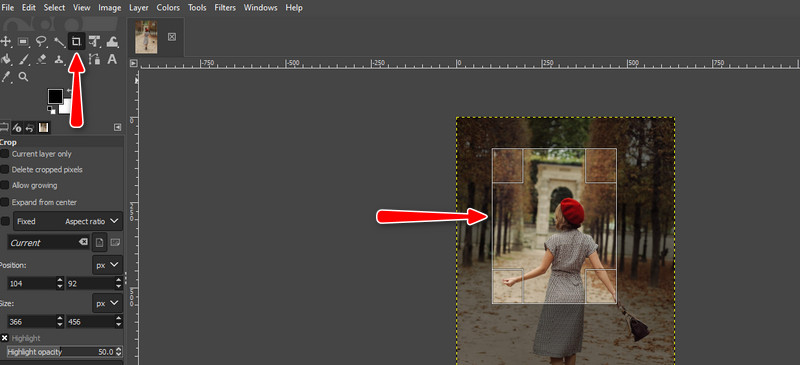Open the Size units px dropdown
The height and width of the screenshot is (365, 800).
pyautogui.click(x=107, y=303)
